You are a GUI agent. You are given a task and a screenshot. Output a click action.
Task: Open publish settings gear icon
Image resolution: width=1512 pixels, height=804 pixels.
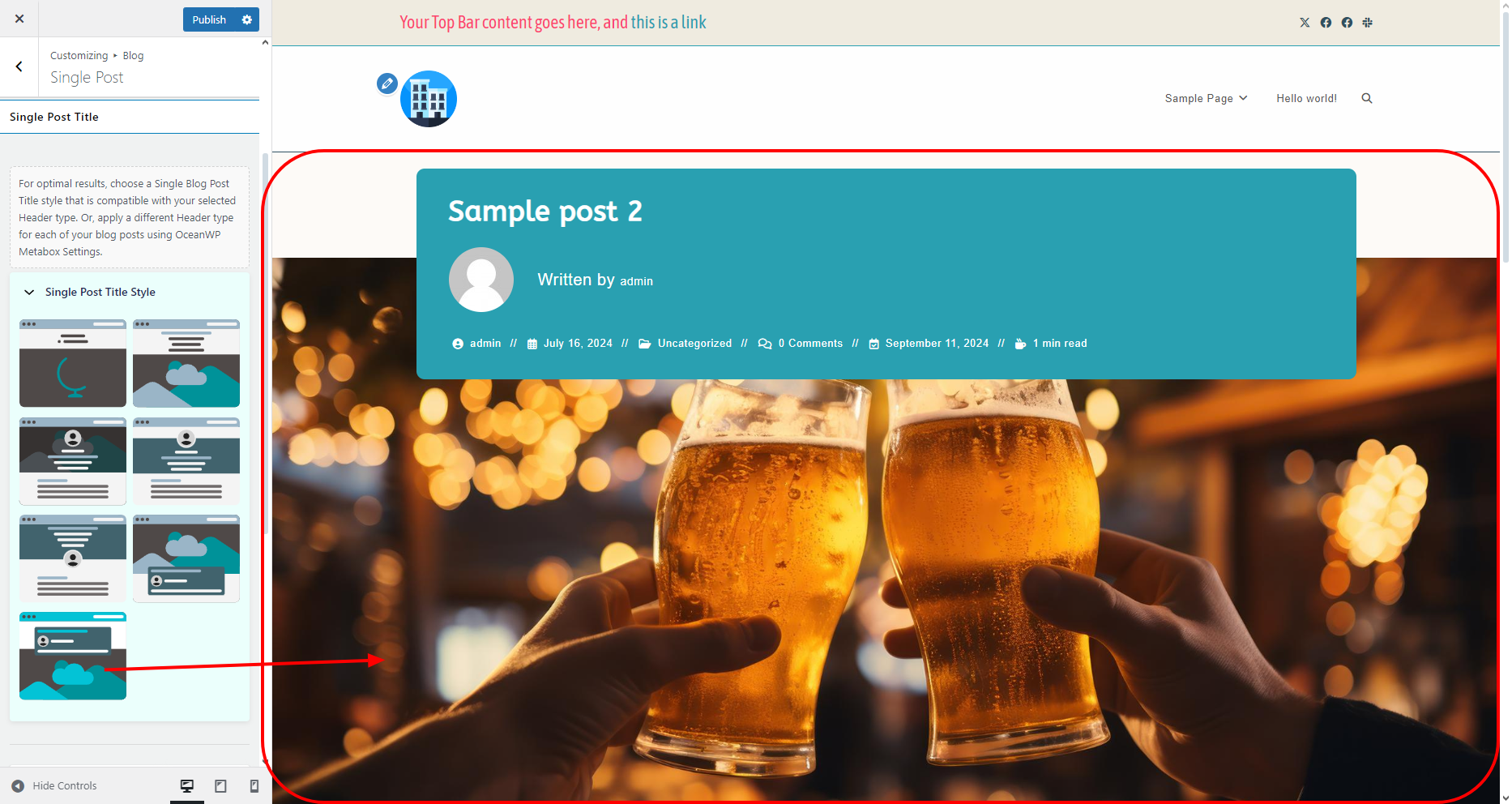pos(247,19)
